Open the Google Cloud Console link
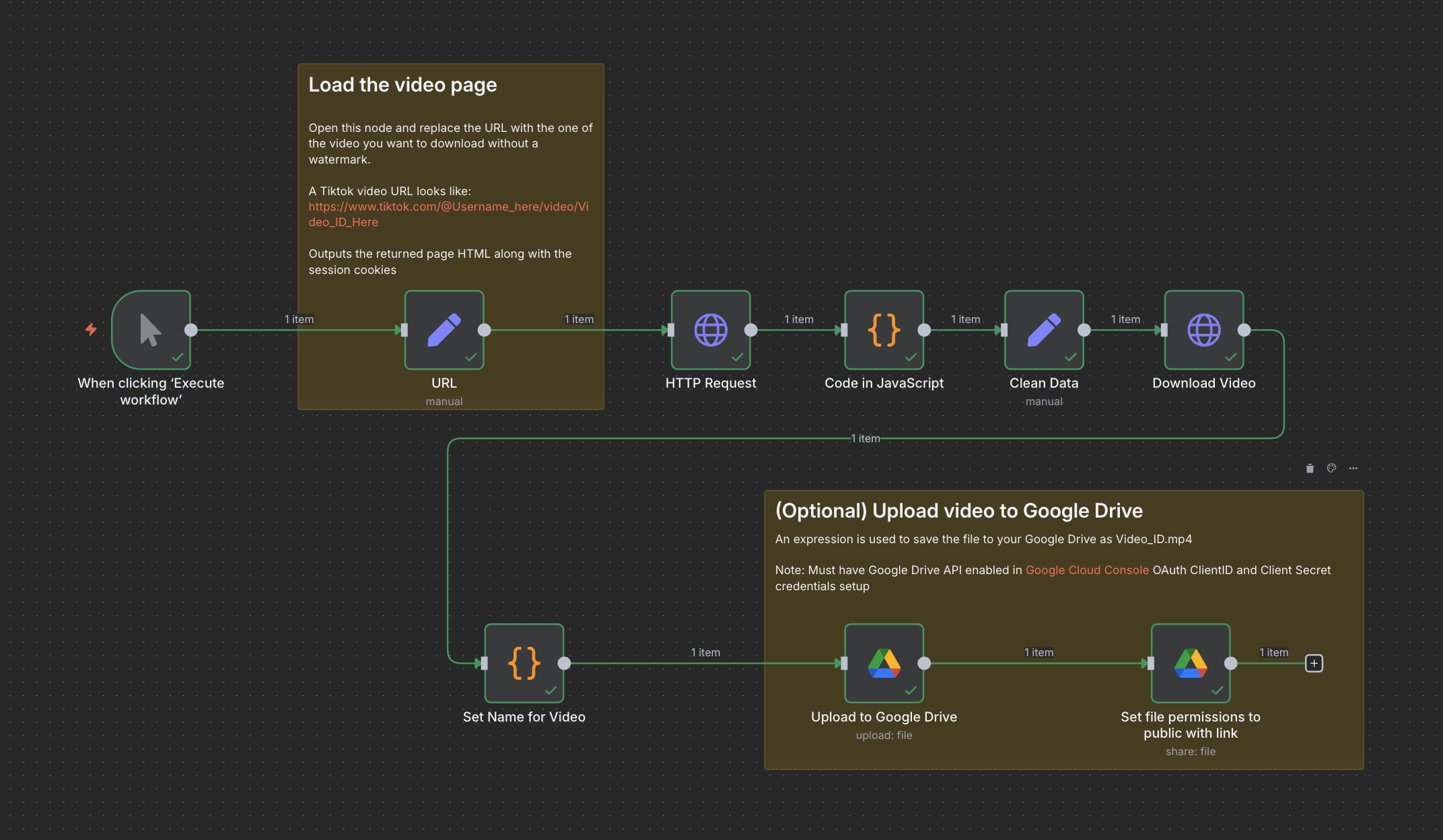Image resolution: width=1443 pixels, height=840 pixels. [x=1086, y=570]
